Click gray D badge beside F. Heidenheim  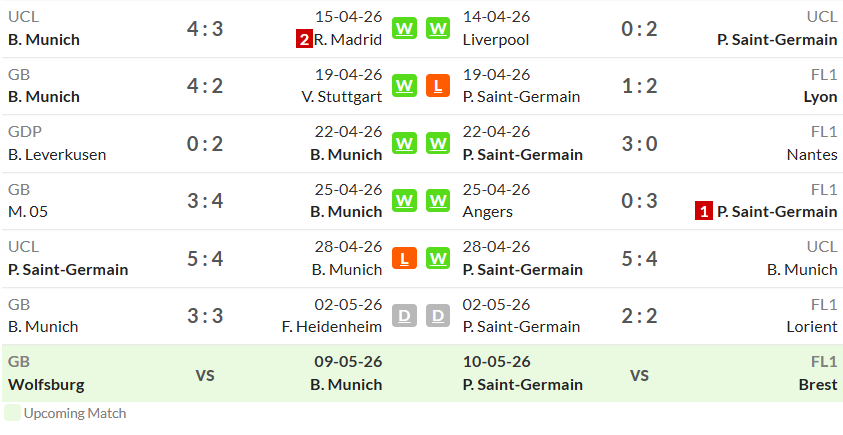pyautogui.click(x=404, y=316)
